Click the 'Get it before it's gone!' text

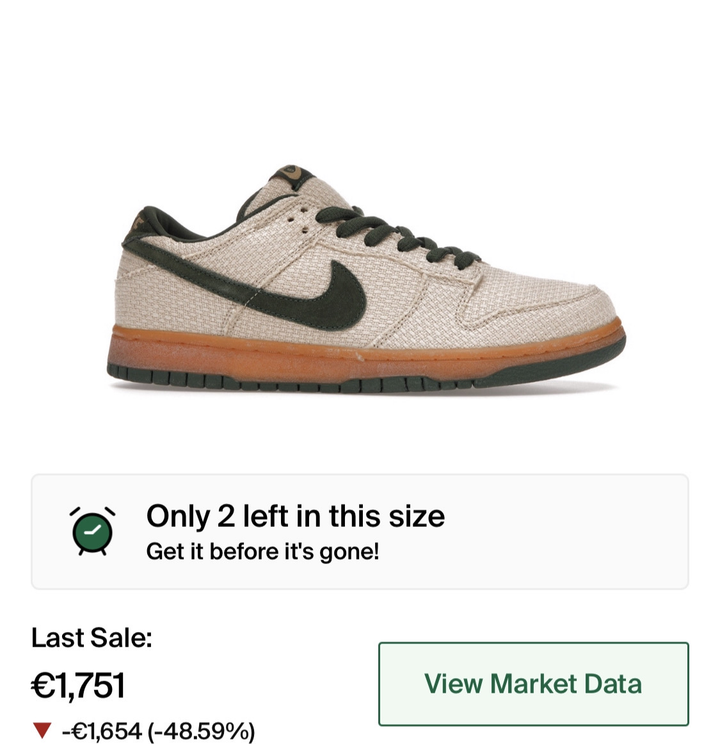click(x=262, y=551)
